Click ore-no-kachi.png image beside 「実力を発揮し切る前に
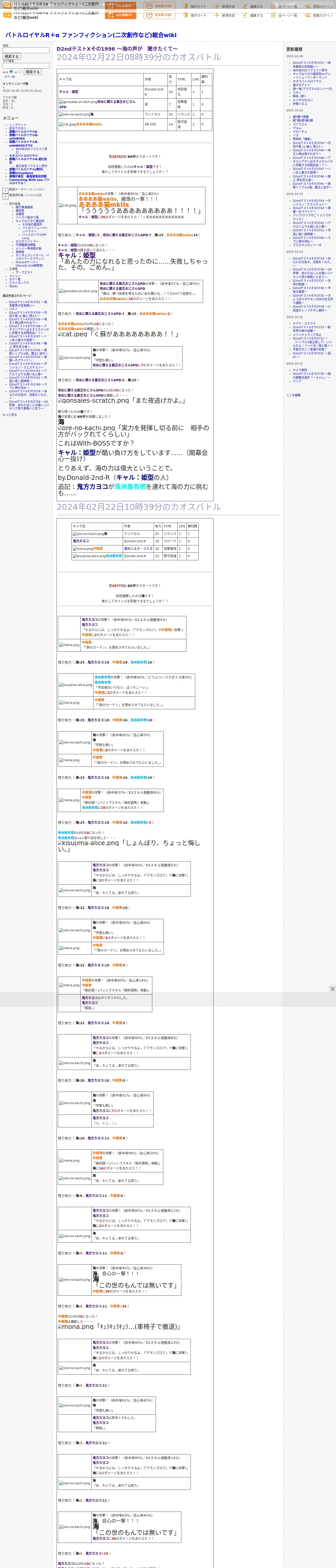336x1568 pixels. (86, 428)
